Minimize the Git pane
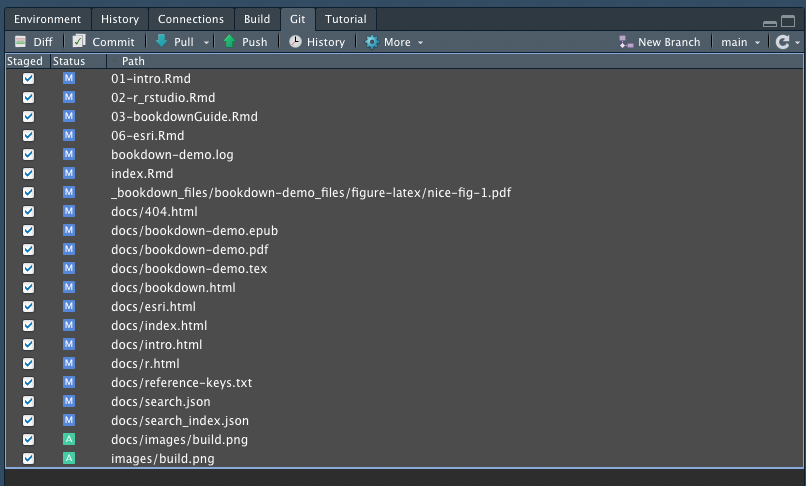806x486 pixels. 770,23
